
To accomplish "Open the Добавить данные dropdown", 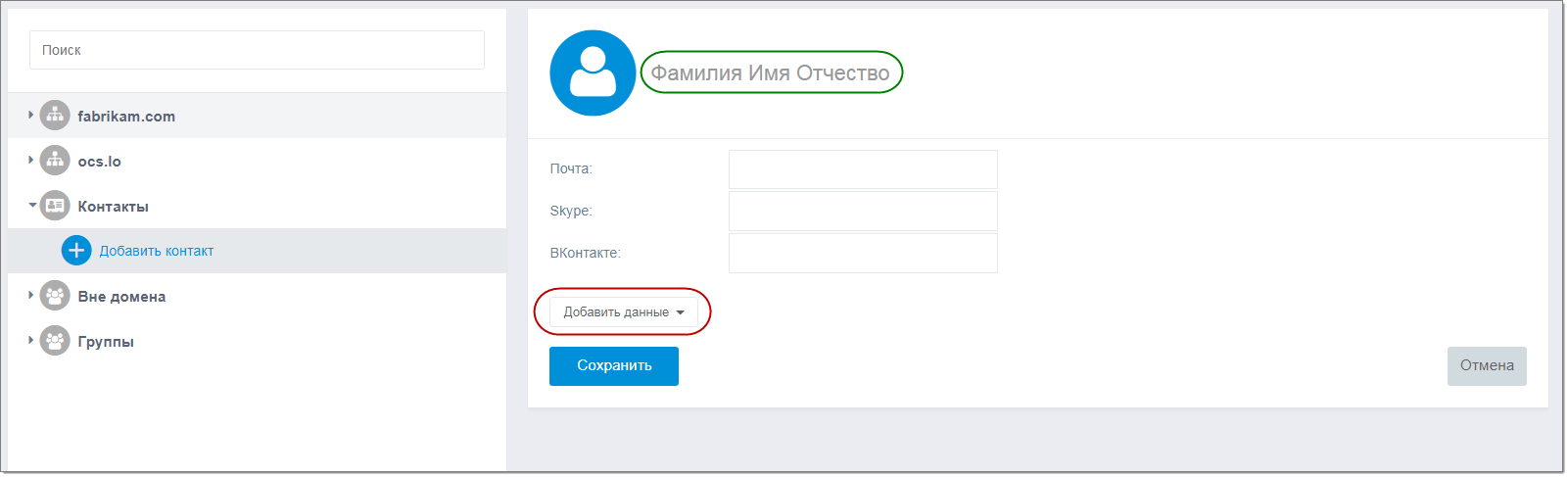I will click(x=623, y=312).
